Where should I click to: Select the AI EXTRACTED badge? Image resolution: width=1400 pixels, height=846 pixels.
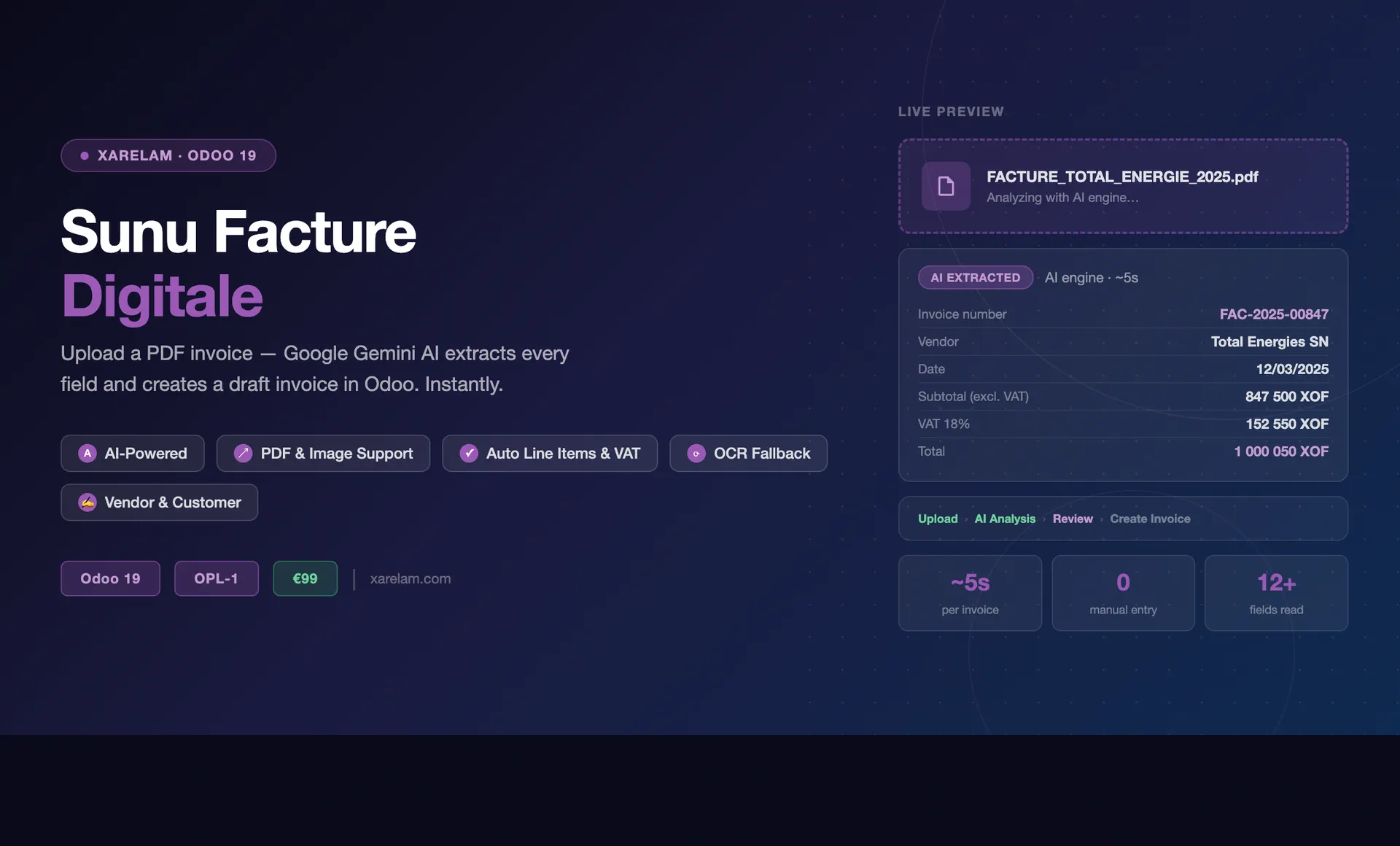975,277
